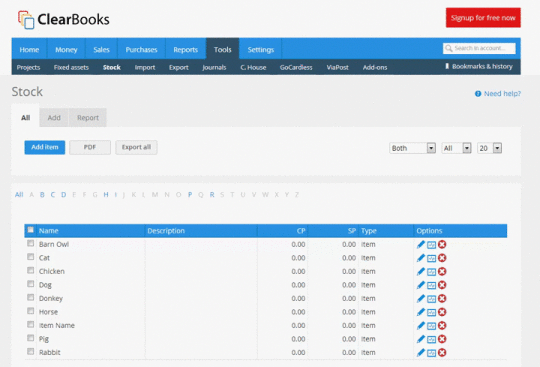The image size is (540, 367).
Task: Edit the Item Name entry with pencil icon
Action: 420,325
